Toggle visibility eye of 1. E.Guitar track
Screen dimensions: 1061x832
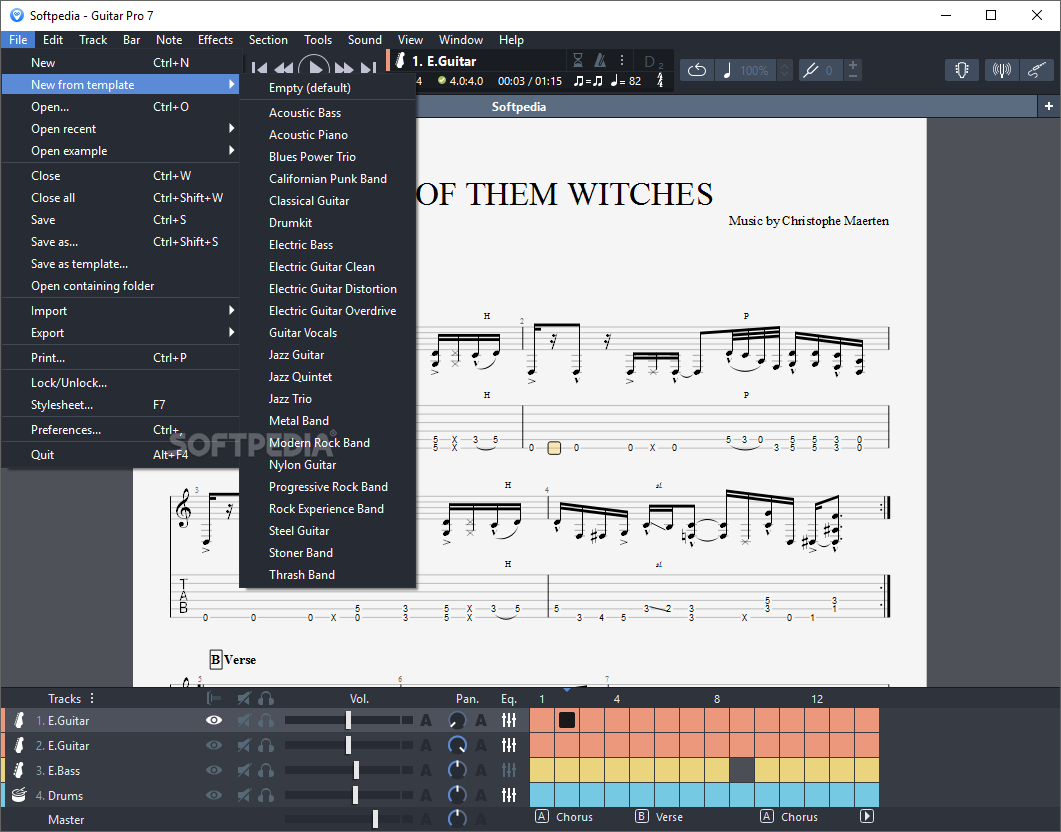coord(214,720)
